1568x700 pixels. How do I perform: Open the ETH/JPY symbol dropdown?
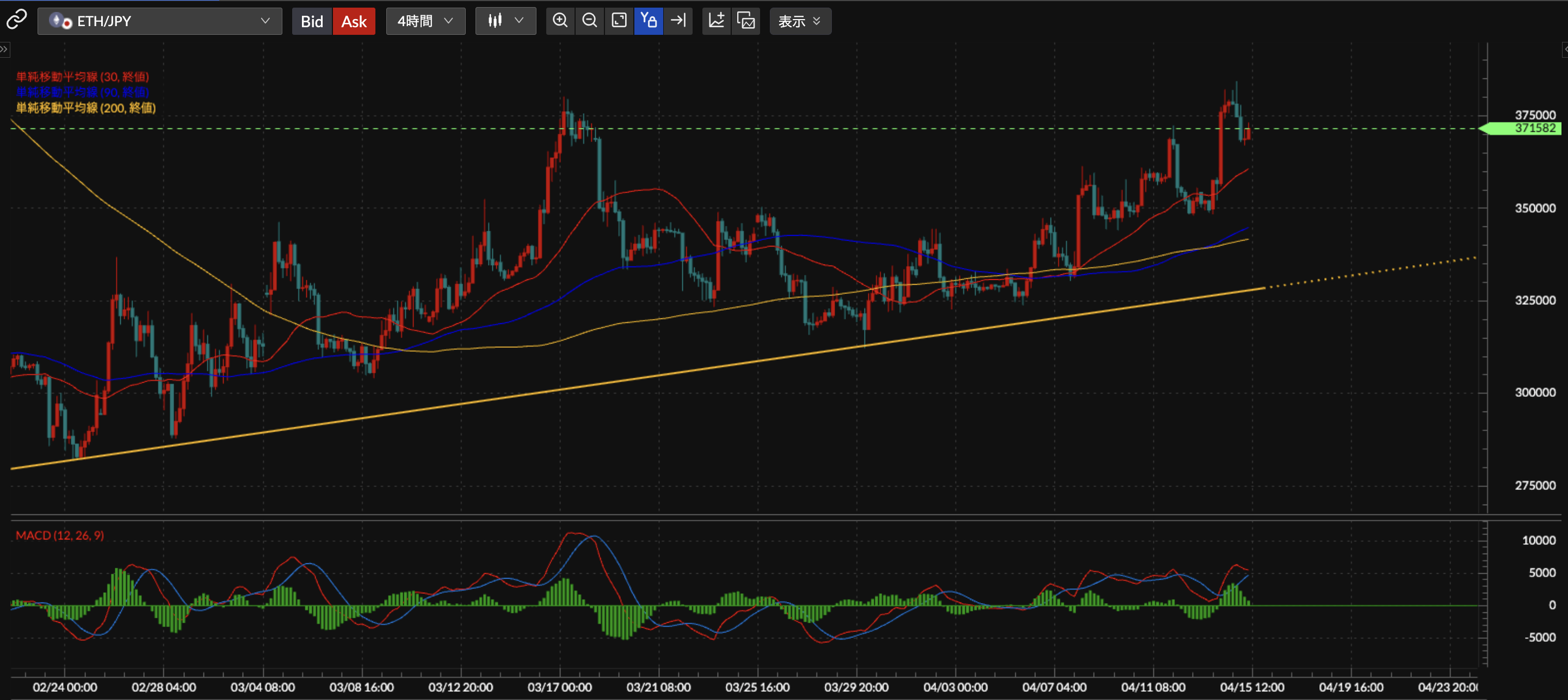click(x=159, y=21)
